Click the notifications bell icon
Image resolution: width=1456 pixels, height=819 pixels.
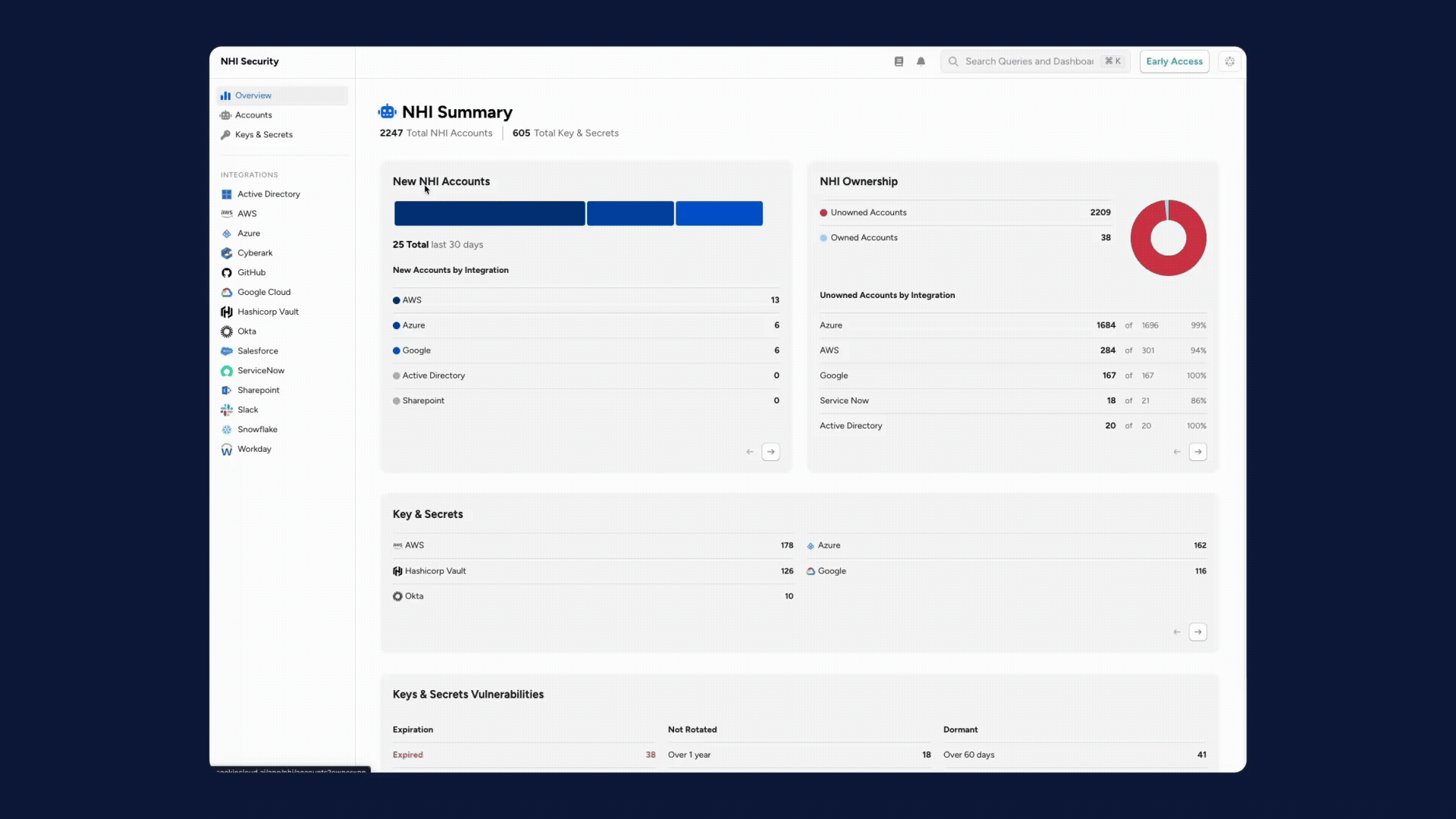coord(921,61)
